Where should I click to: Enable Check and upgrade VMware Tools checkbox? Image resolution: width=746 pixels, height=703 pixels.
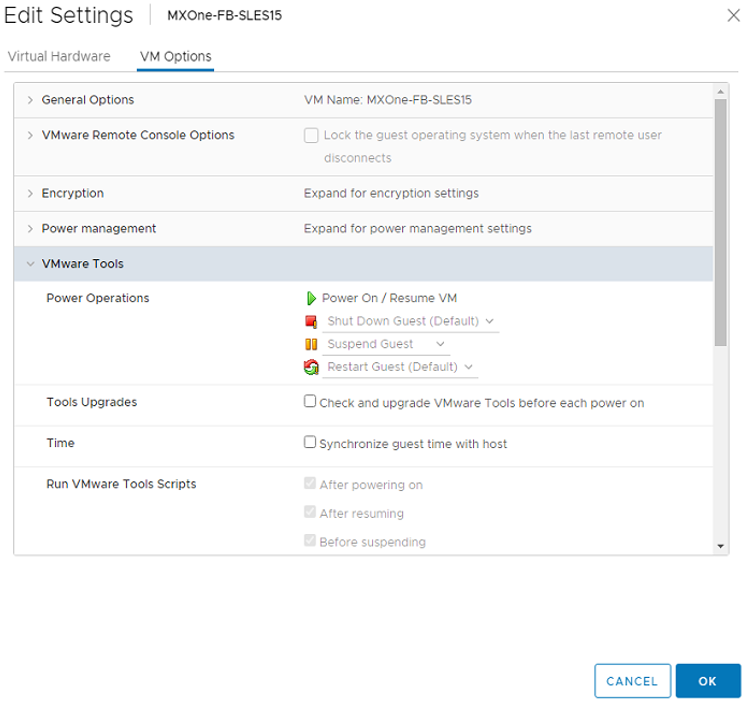click(310, 402)
